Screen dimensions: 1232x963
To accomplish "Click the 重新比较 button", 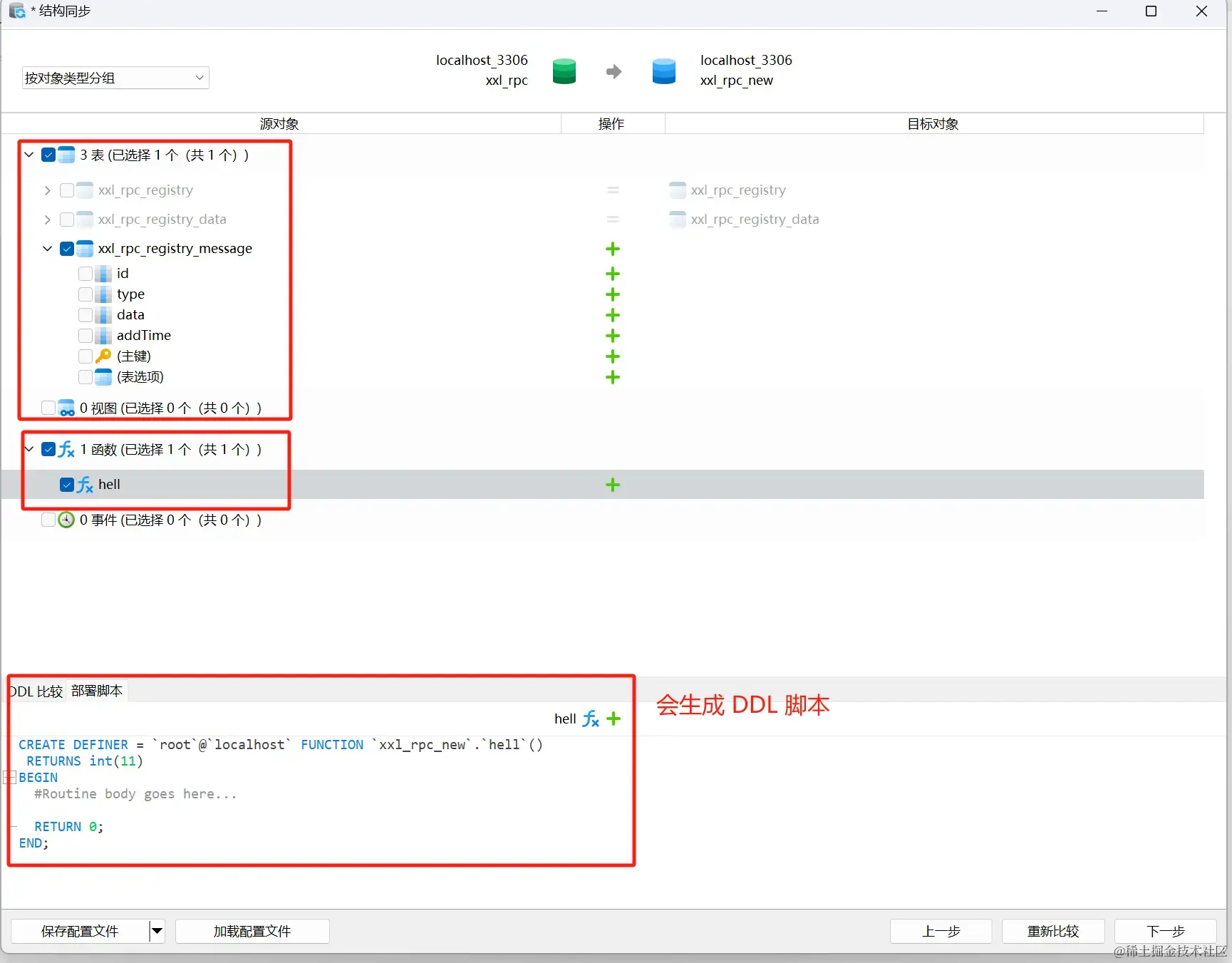I will coord(1053,931).
